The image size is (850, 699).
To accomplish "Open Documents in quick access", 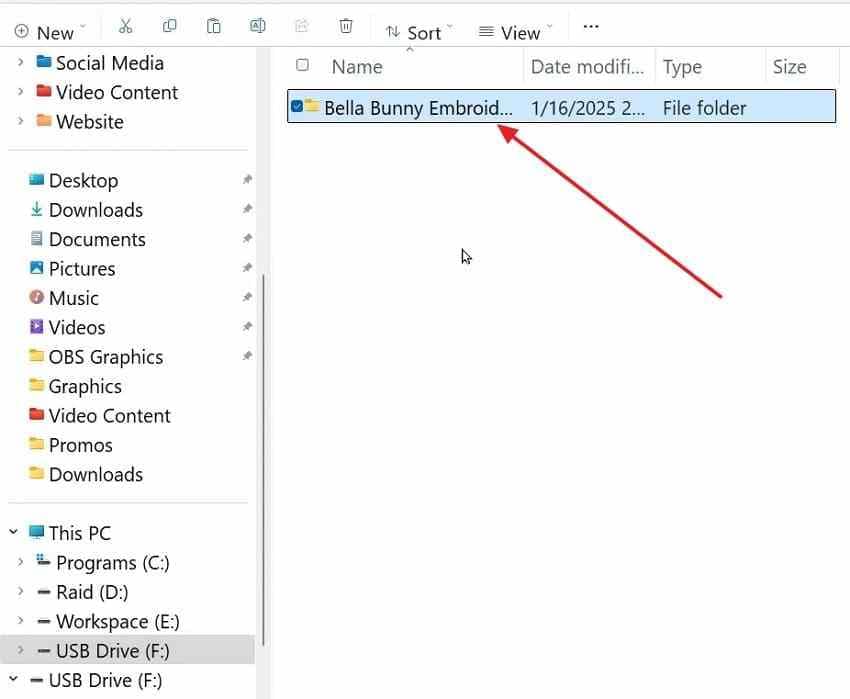I will pyautogui.click(x=97, y=239).
